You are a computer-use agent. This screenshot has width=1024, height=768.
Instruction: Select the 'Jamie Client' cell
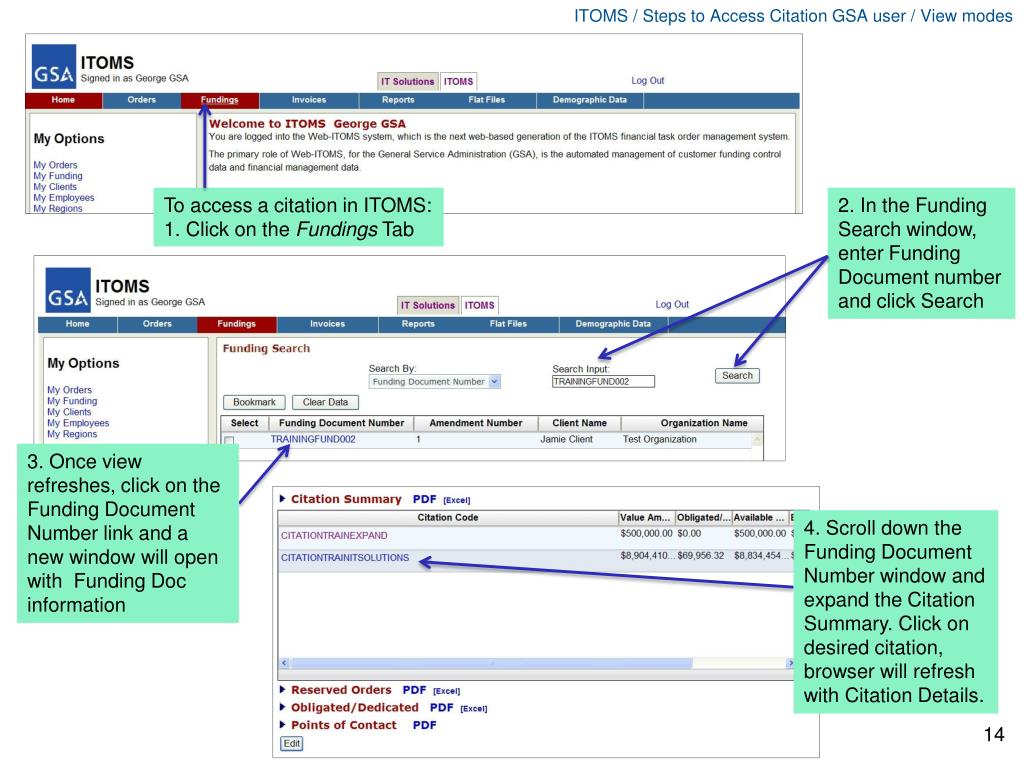pyautogui.click(x=566, y=440)
